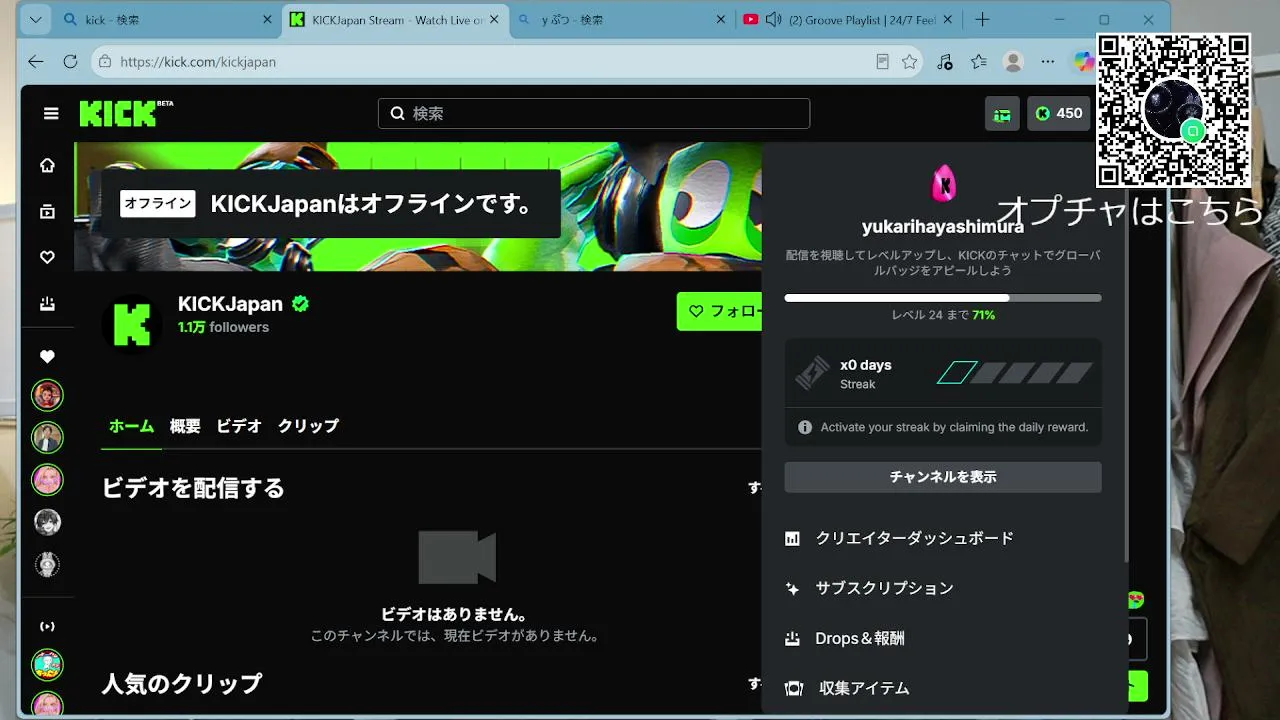Open the reader view icon in address bar
The height and width of the screenshot is (720, 1280).
coord(882,62)
